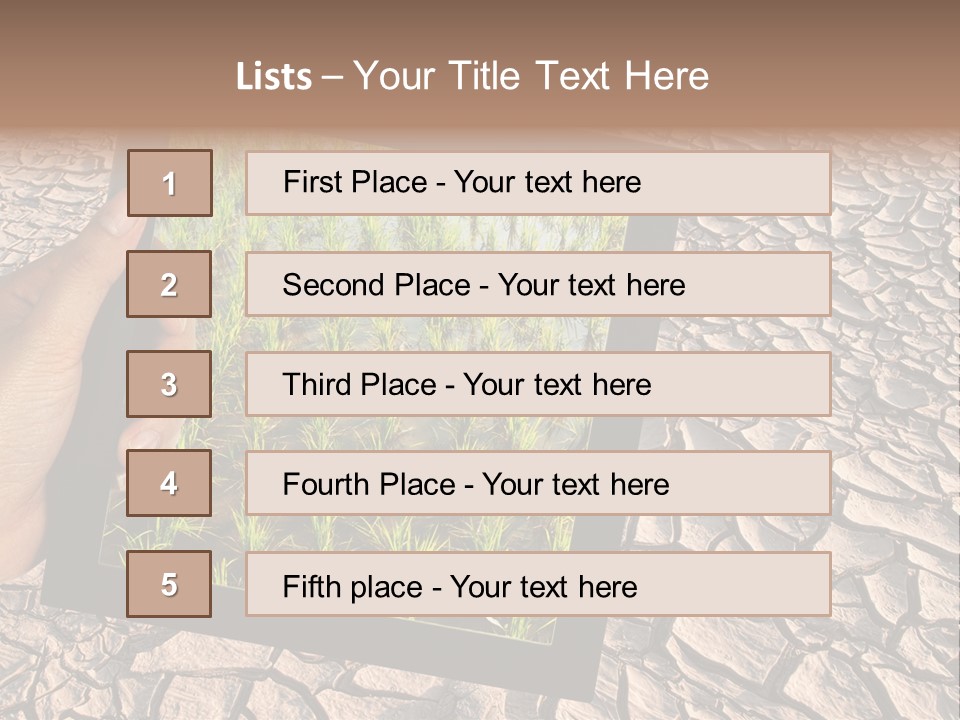The width and height of the screenshot is (960, 720).
Task: Select the number 2 box
Action: tap(169, 284)
